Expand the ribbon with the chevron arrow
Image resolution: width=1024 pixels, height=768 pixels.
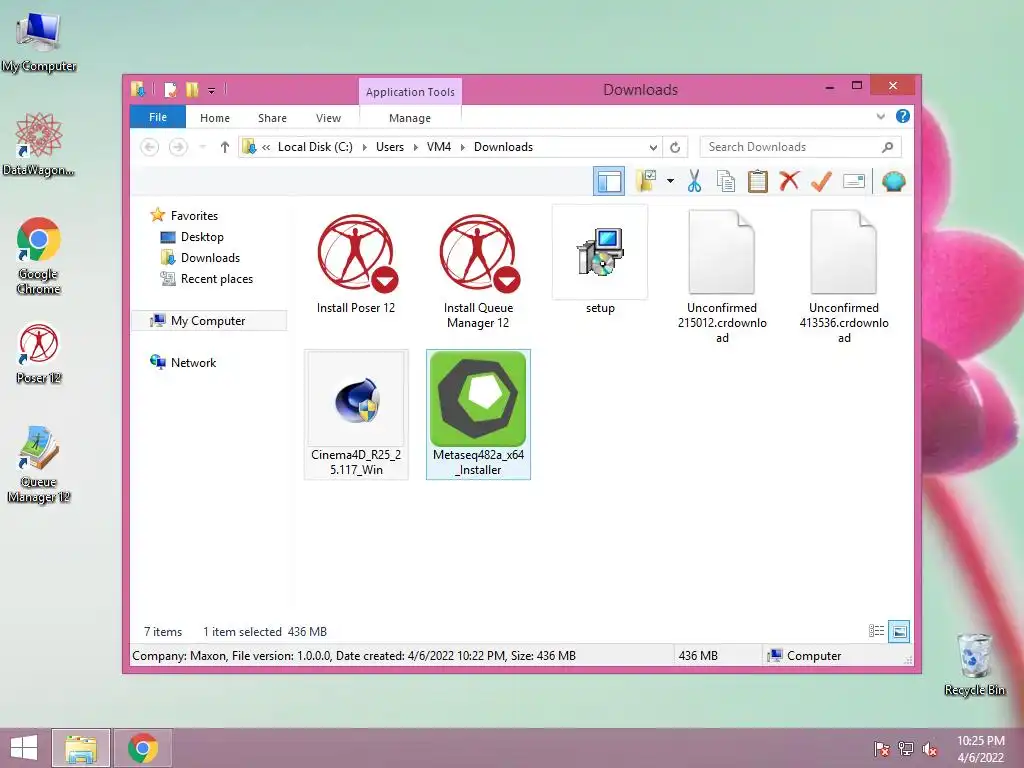[880, 117]
